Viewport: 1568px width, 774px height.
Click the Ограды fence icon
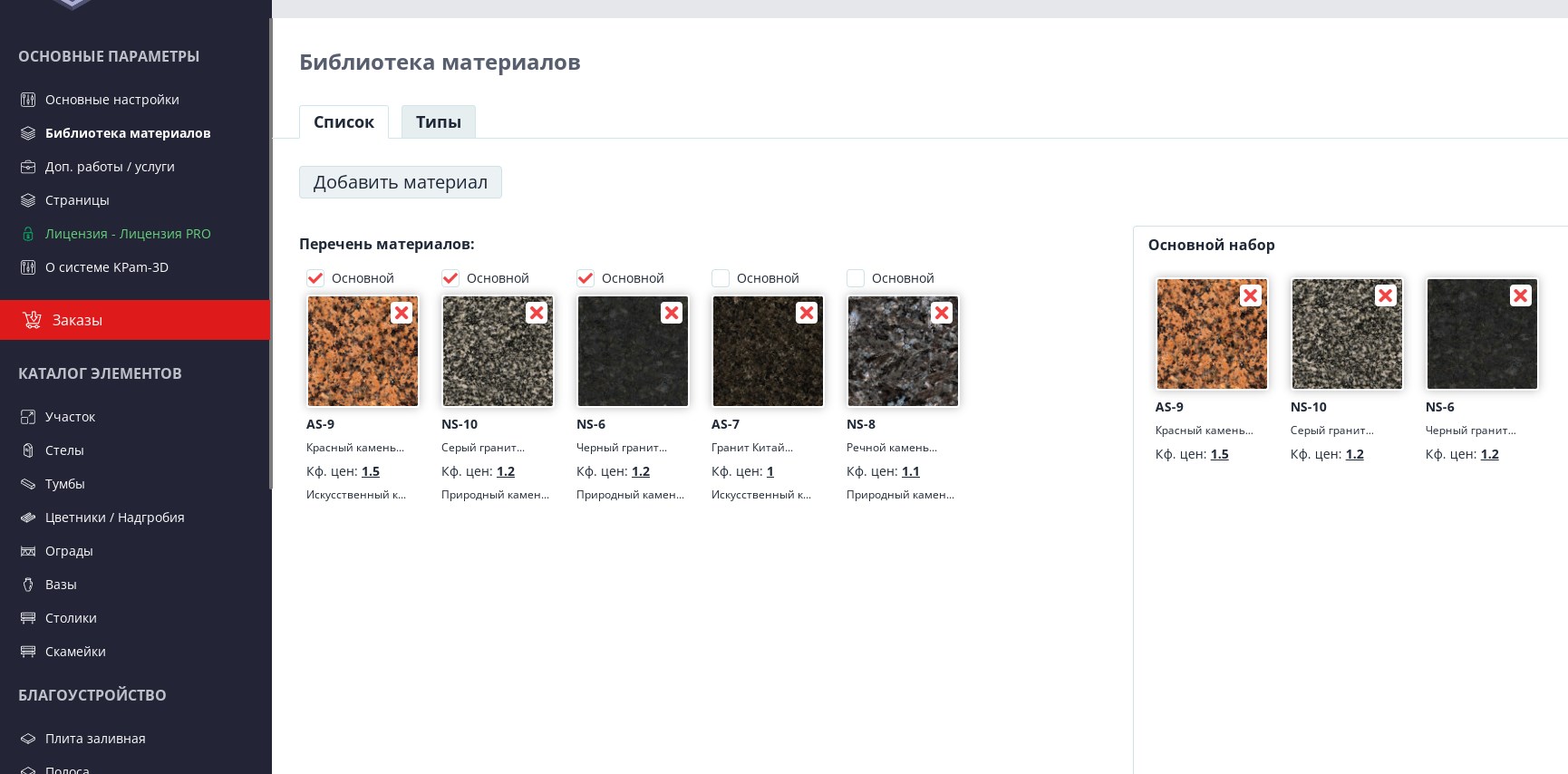[x=28, y=551]
